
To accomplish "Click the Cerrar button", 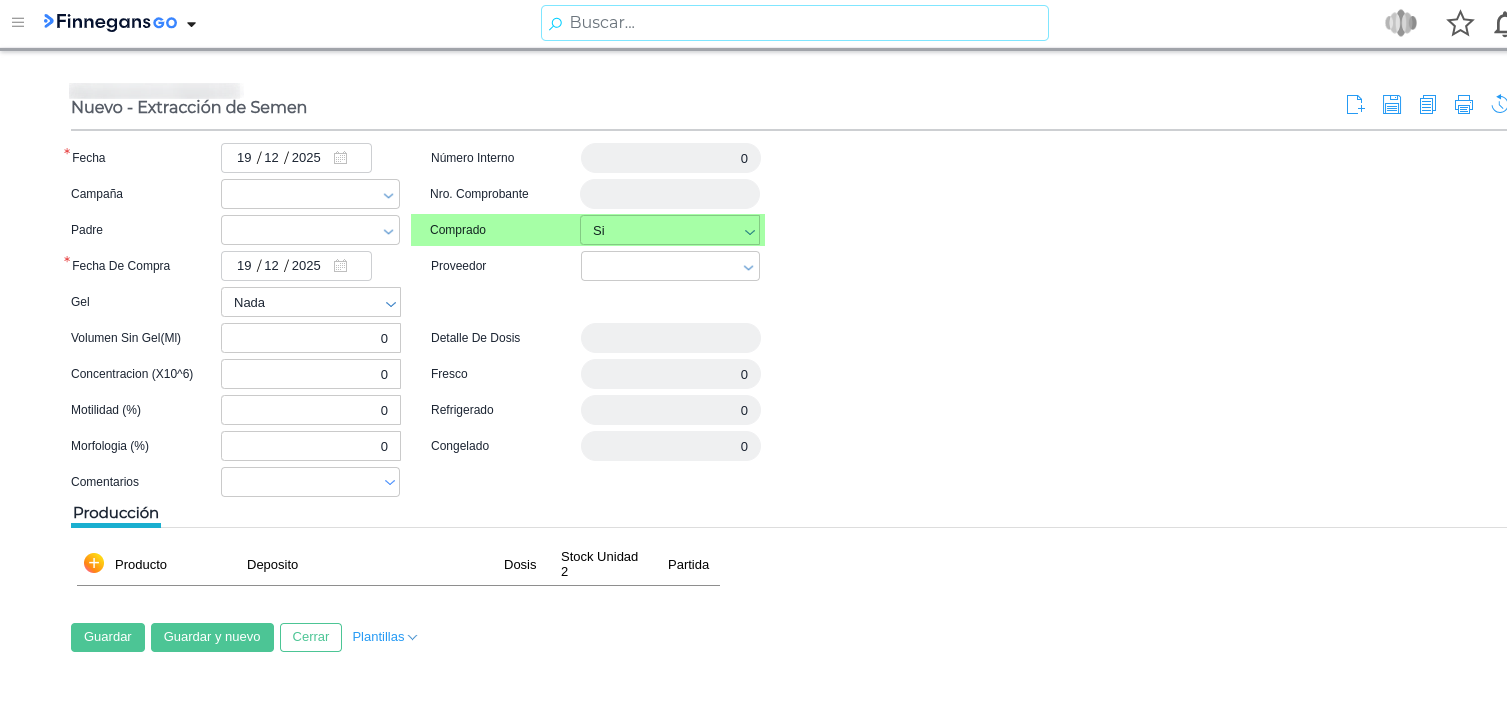I will point(310,637).
